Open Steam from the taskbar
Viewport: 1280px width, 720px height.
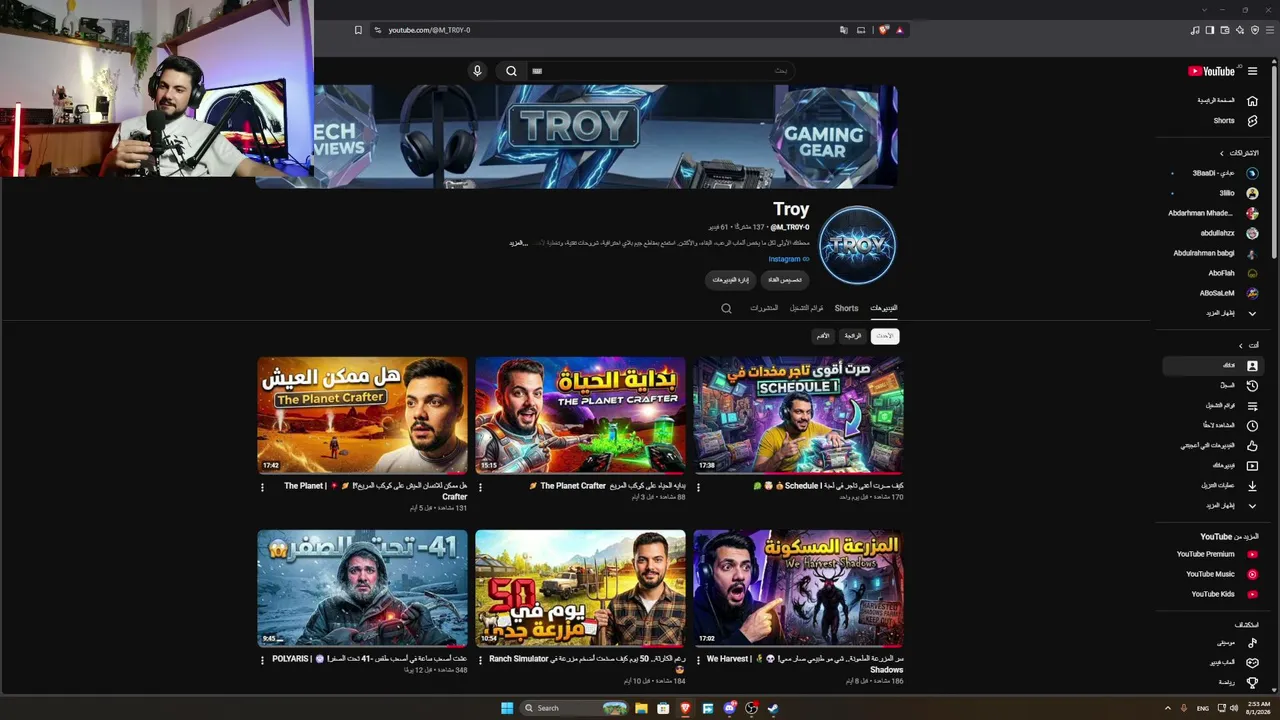point(773,708)
